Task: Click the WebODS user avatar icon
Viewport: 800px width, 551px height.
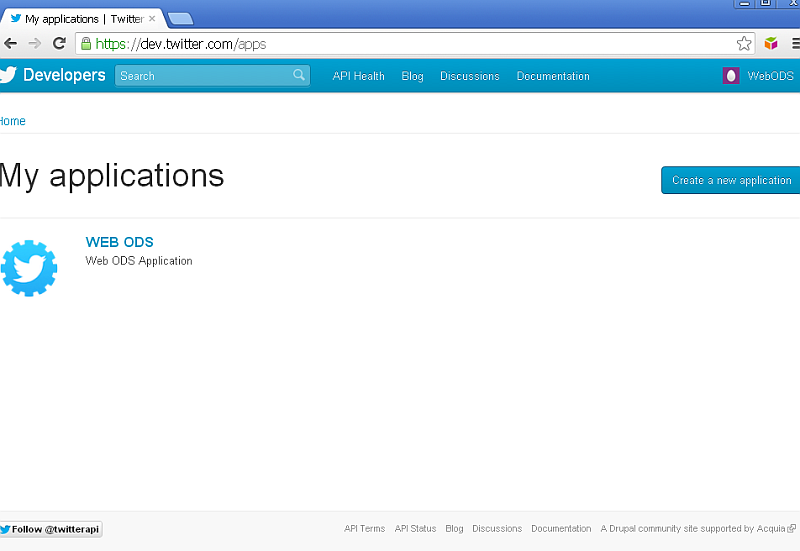Action: pos(731,76)
